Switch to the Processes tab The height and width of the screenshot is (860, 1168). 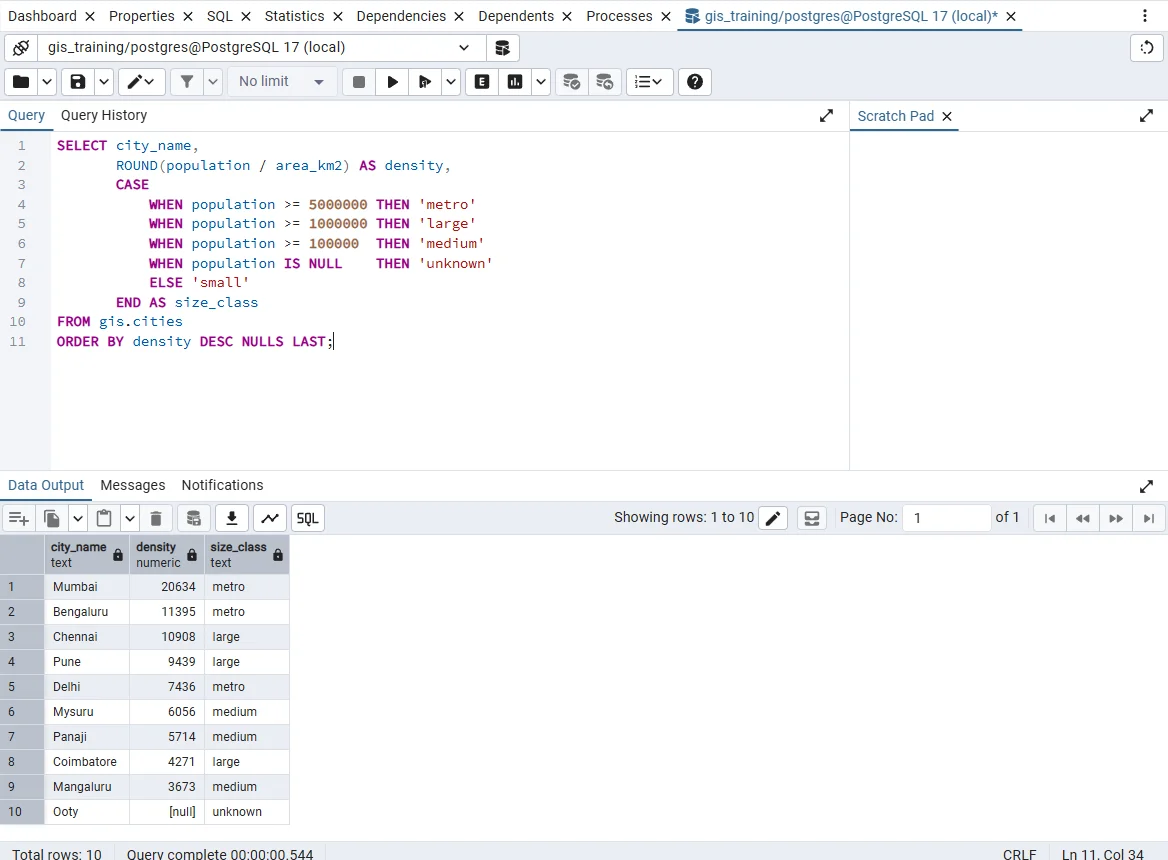pos(619,16)
